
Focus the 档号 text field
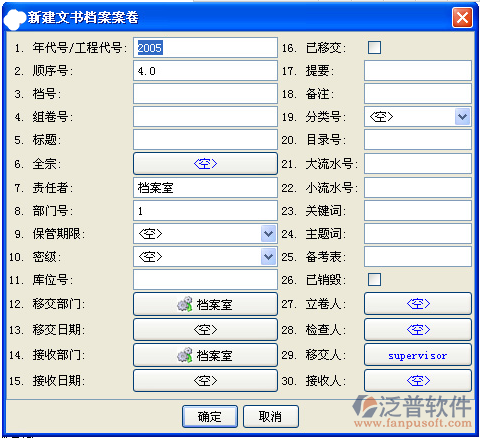[x=205, y=94]
